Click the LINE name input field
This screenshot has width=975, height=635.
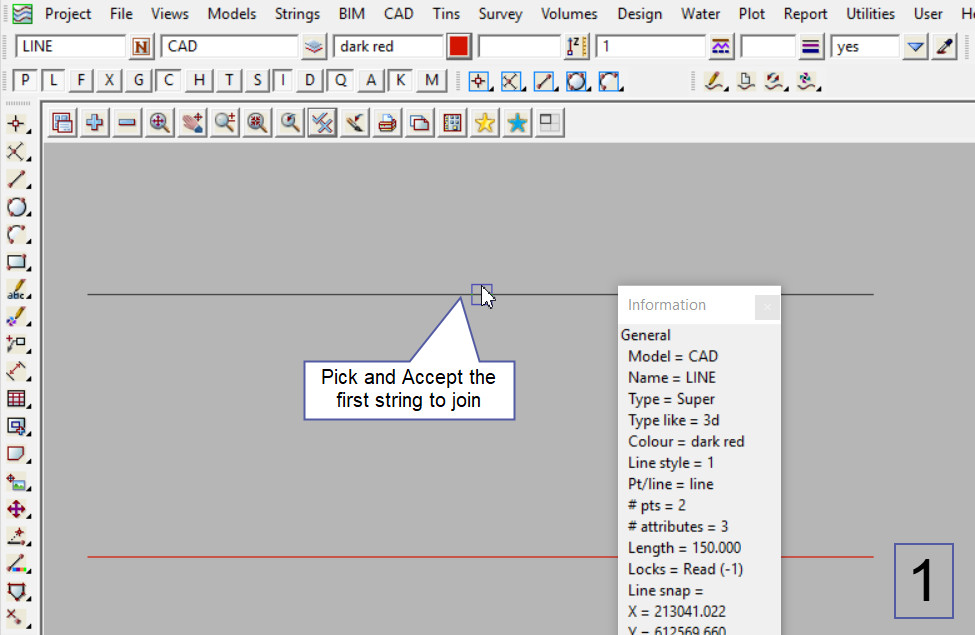point(70,47)
